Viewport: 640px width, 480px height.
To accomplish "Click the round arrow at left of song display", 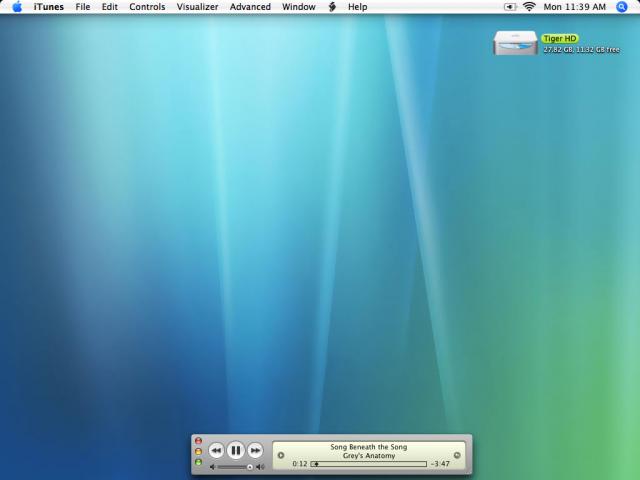I will 281,455.
